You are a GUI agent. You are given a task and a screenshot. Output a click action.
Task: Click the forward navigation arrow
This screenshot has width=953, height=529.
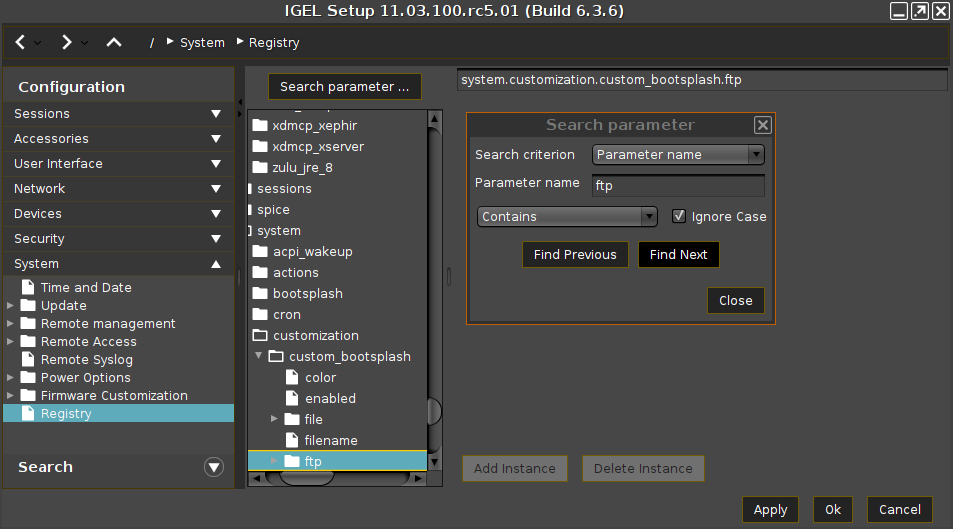[66, 42]
